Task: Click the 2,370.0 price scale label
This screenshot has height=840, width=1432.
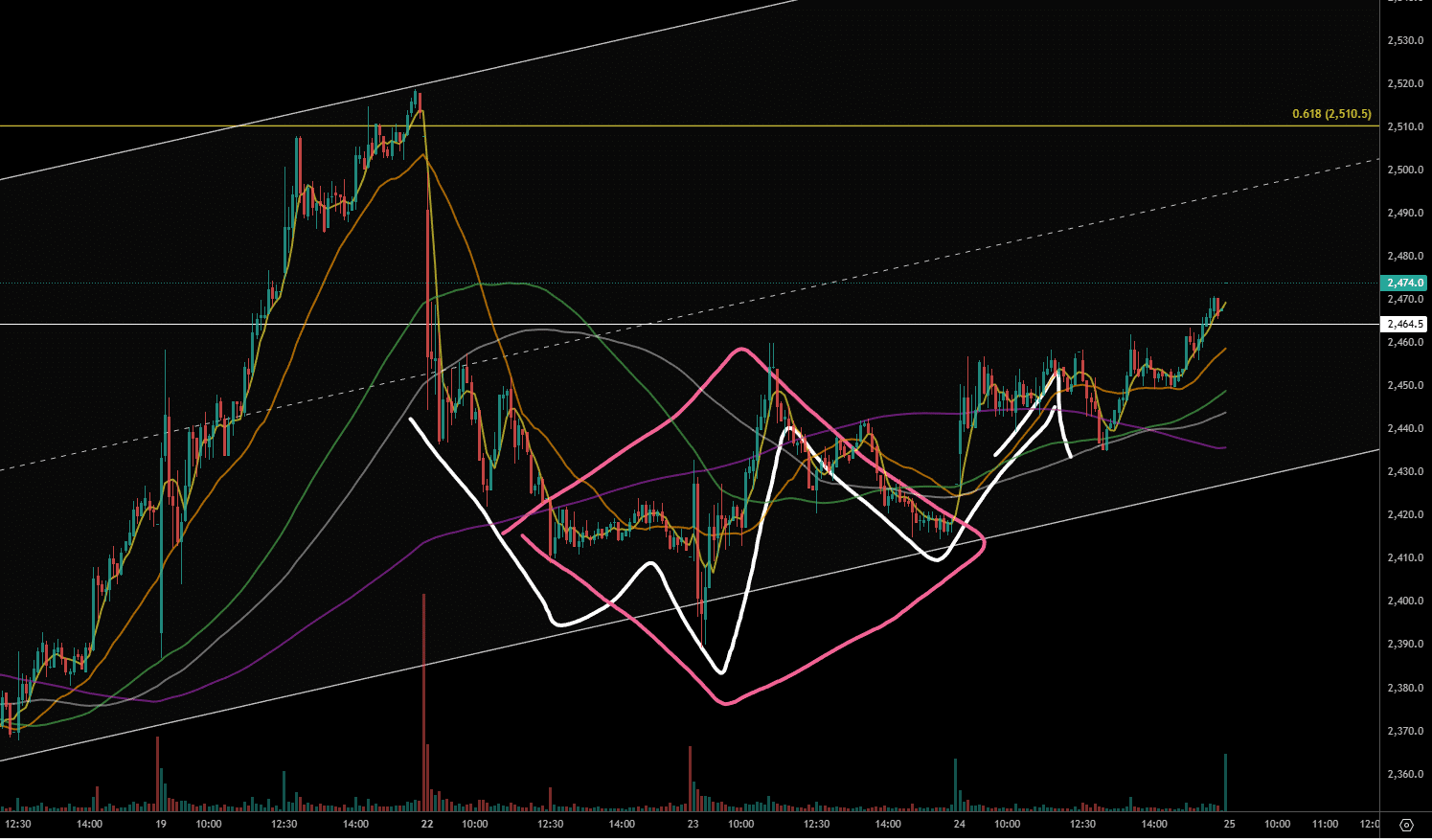Action: (x=1405, y=731)
